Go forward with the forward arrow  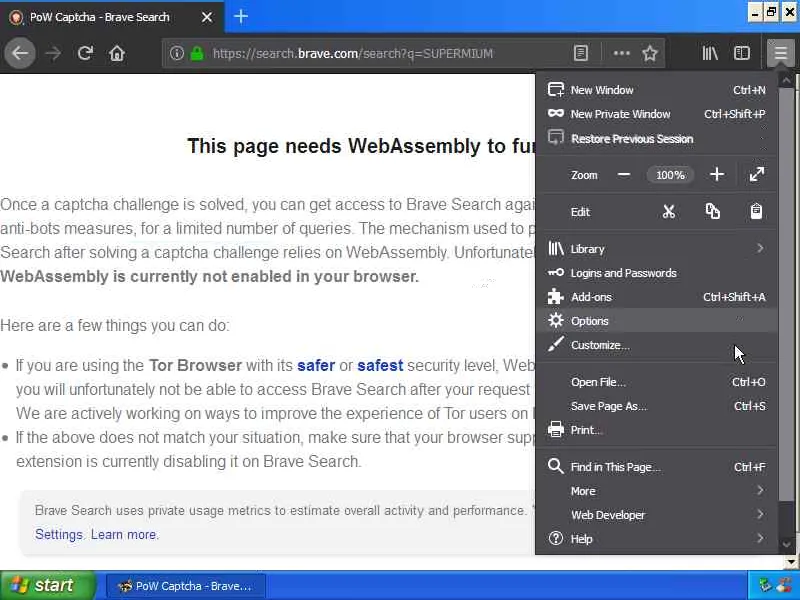(x=53, y=53)
